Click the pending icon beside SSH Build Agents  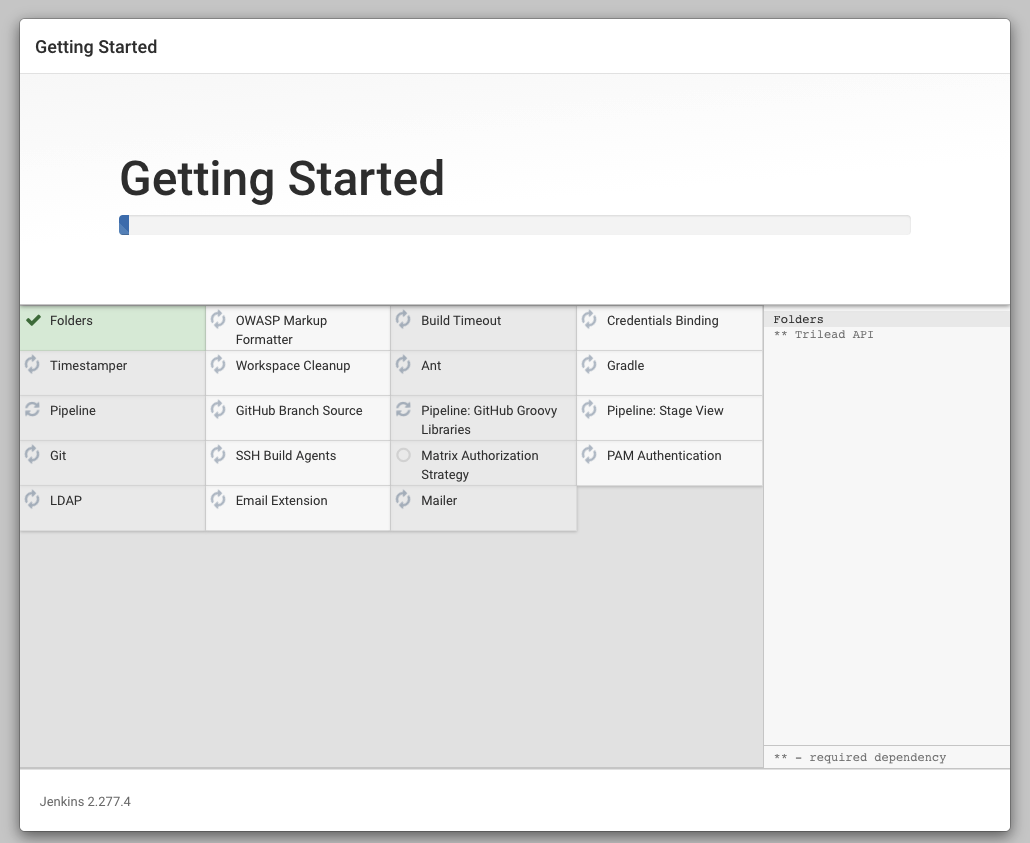click(x=218, y=454)
